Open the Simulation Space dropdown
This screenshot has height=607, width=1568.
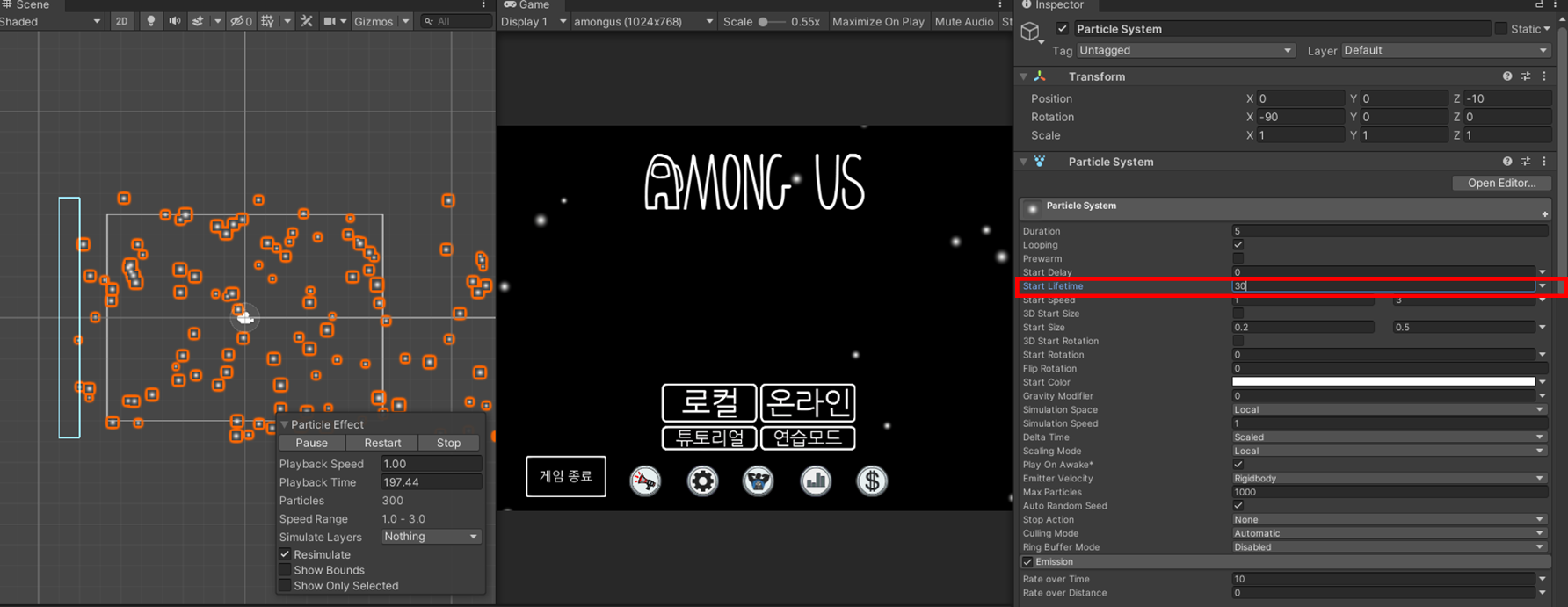point(1389,409)
